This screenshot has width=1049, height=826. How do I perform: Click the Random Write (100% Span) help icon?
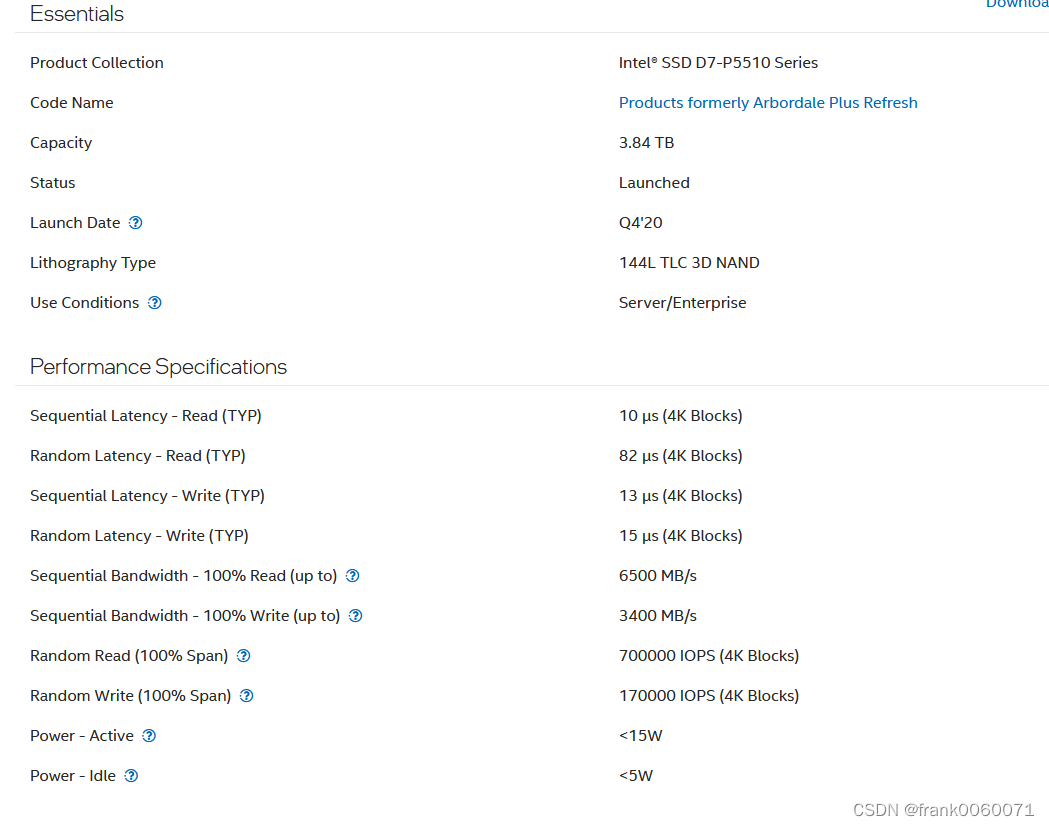[246, 696]
